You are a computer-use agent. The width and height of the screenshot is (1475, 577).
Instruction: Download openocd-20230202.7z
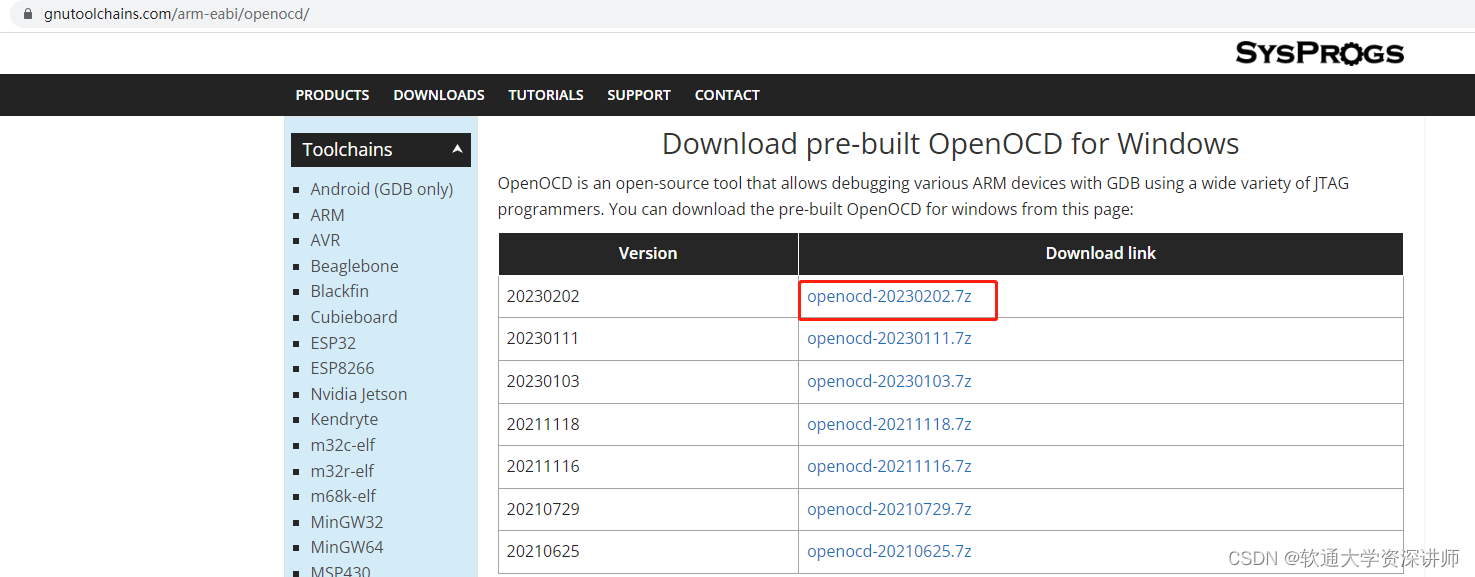coord(889,296)
